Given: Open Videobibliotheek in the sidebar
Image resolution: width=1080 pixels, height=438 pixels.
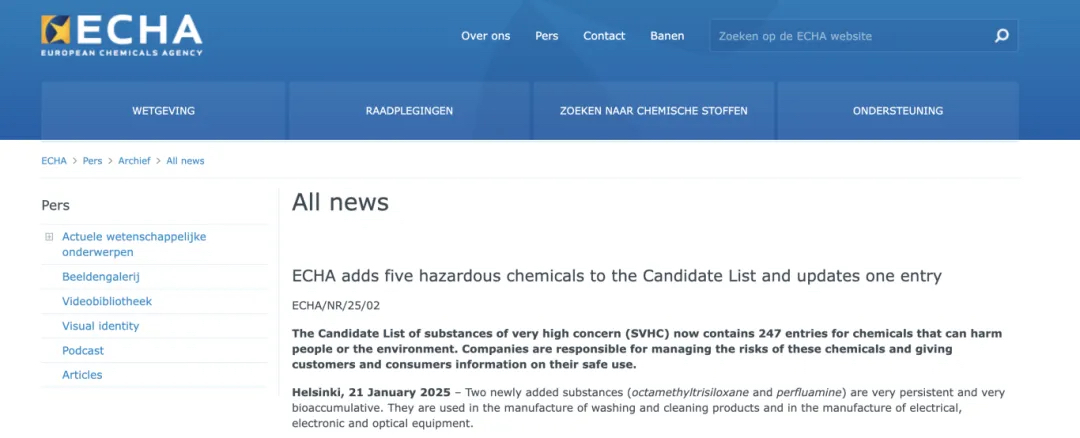Looking at the screenshot, I should [x=107, y=301].
